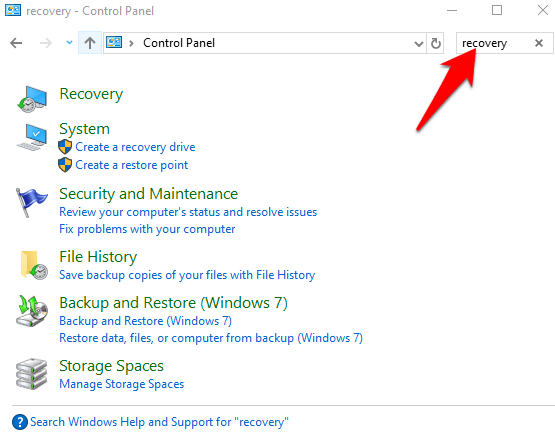
Task: Open the Storage Spaces heading
Action: [x=111, y=366]
